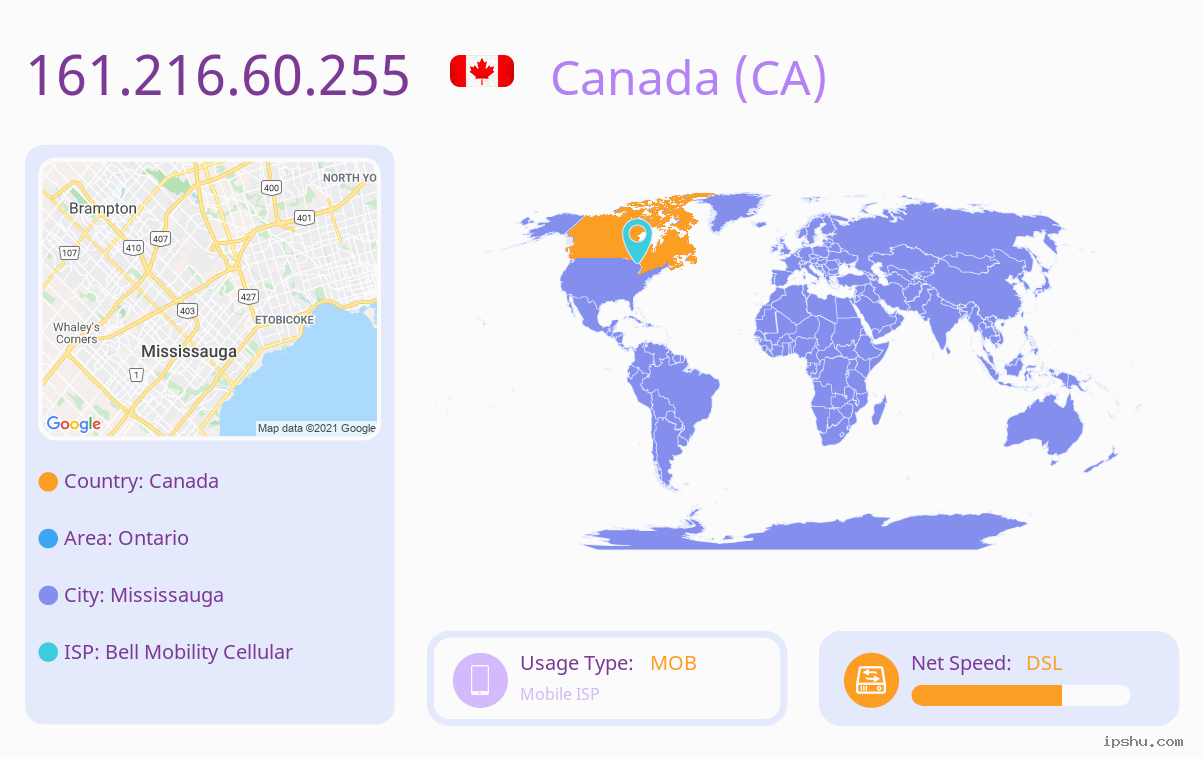The height and width of the screenshot is (758, 1203).
Task: Click the teal dot next to ISP
Action: point(48,652)
